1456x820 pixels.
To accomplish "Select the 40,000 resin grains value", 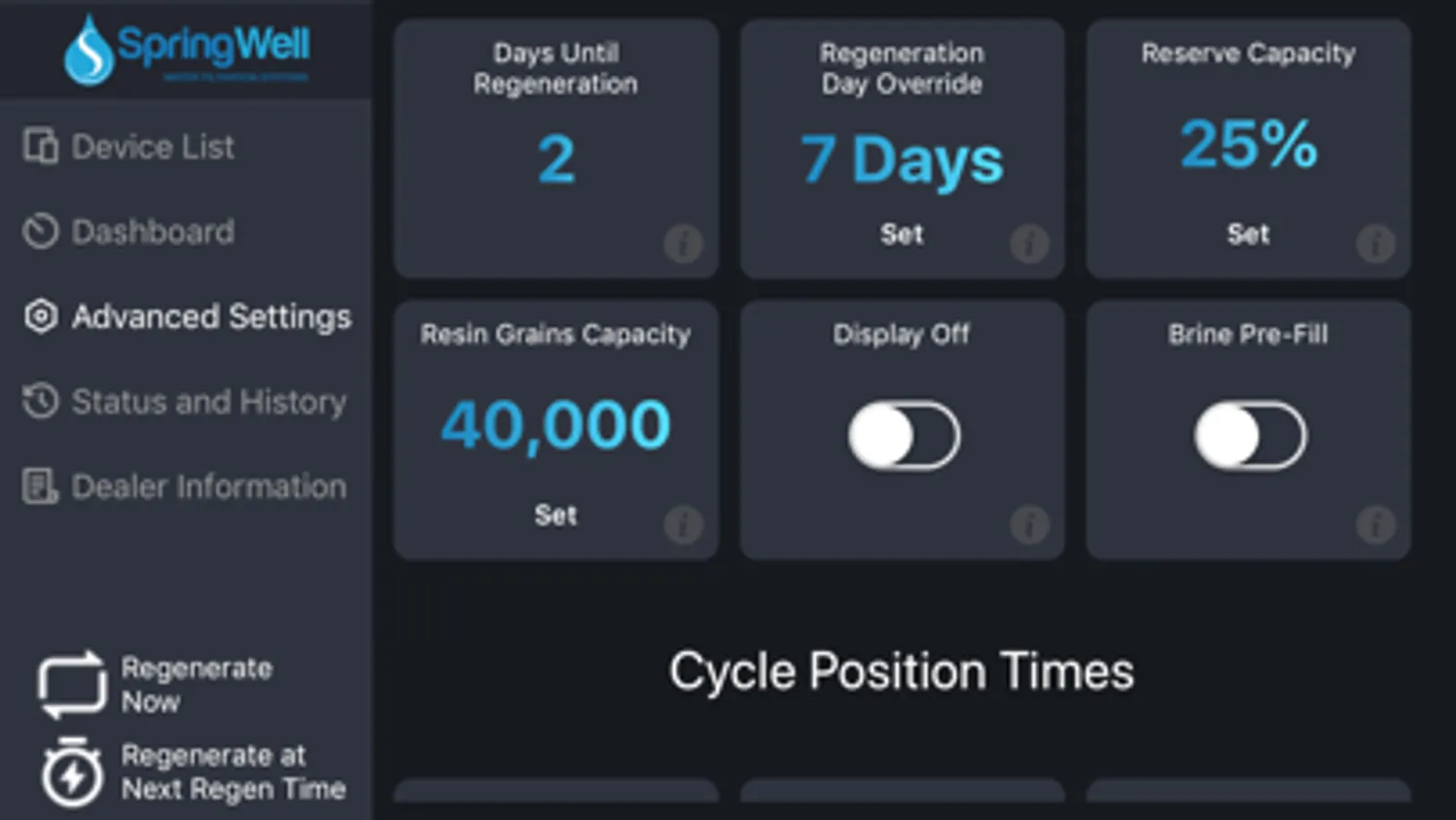I will 555,425.
